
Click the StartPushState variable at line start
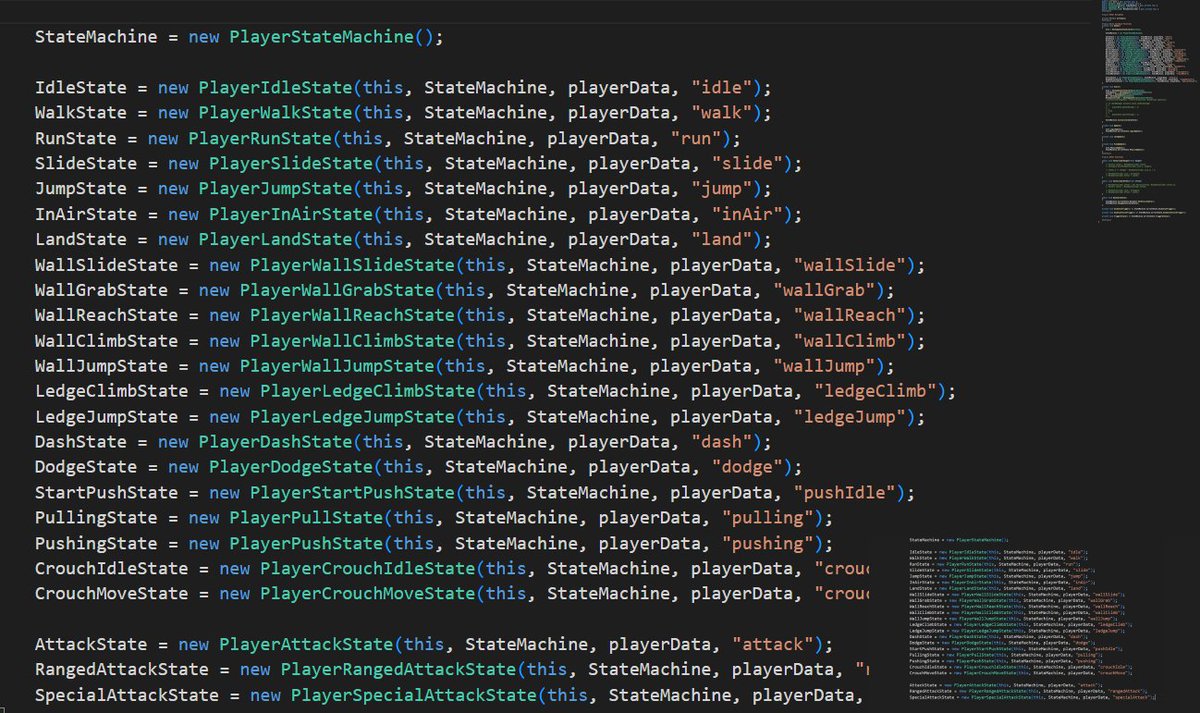tap(106, 492)
